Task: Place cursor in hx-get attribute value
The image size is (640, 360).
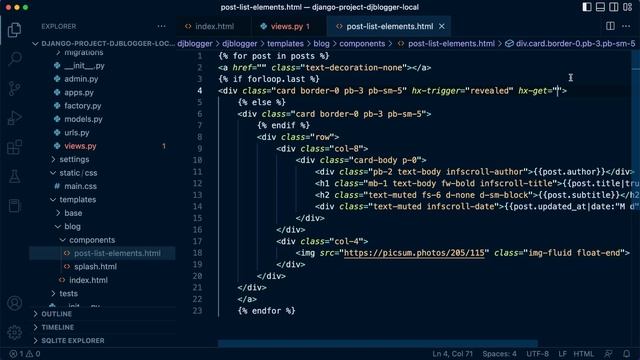Action: 558,91
